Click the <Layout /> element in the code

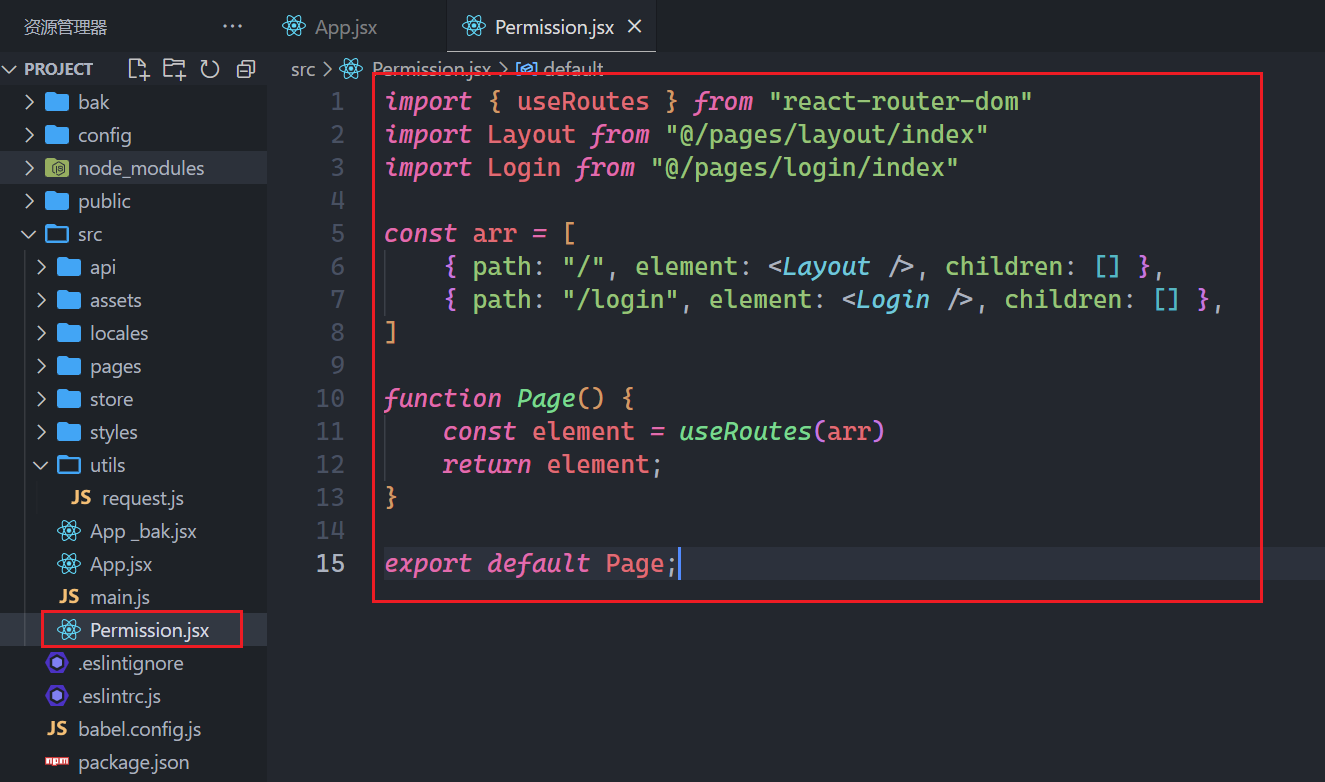pyautogui.click(x=842, y=266)
